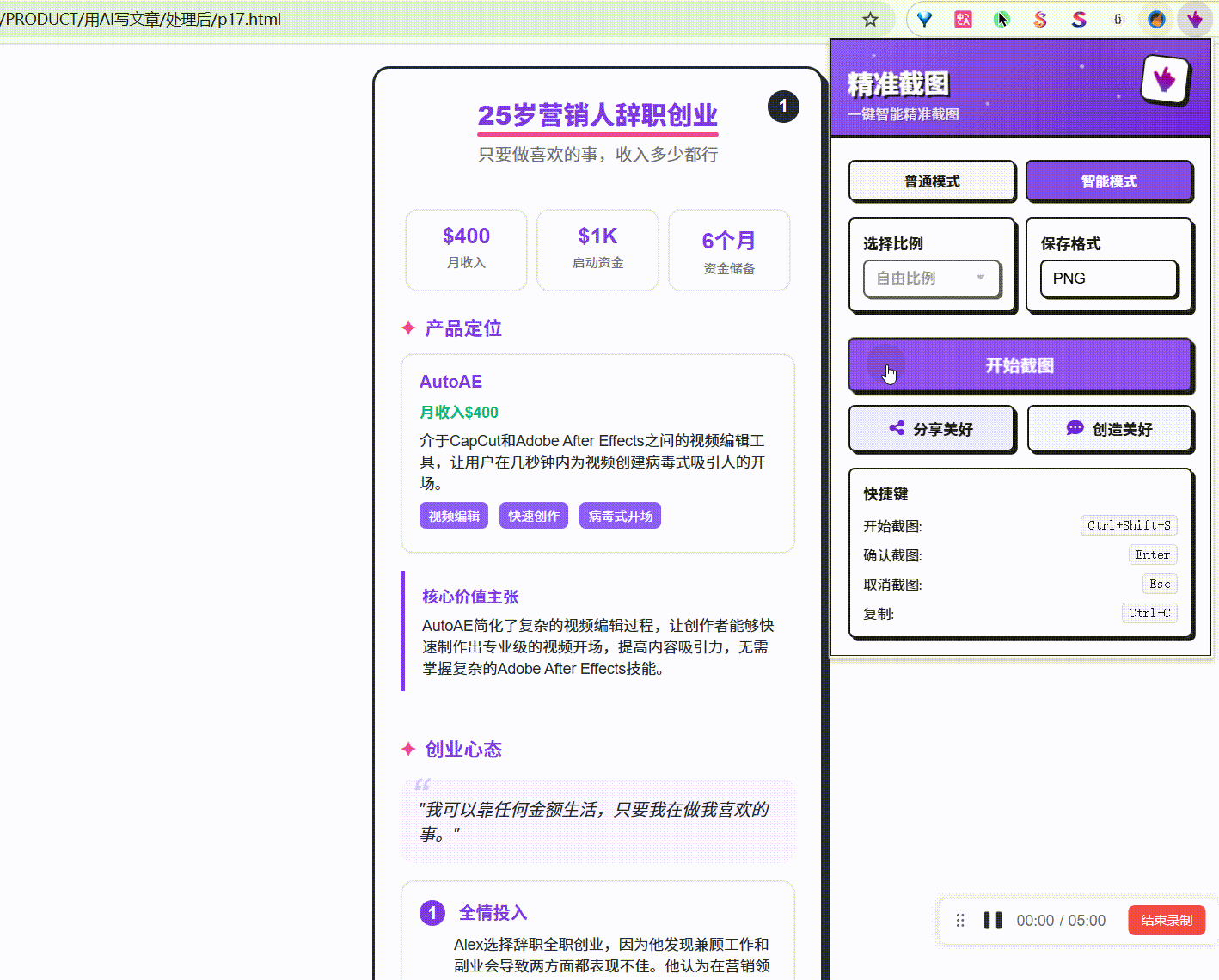1219x980 pixels.
Task: Open the blue funnel extension icon
Action: tap(924, 19)
